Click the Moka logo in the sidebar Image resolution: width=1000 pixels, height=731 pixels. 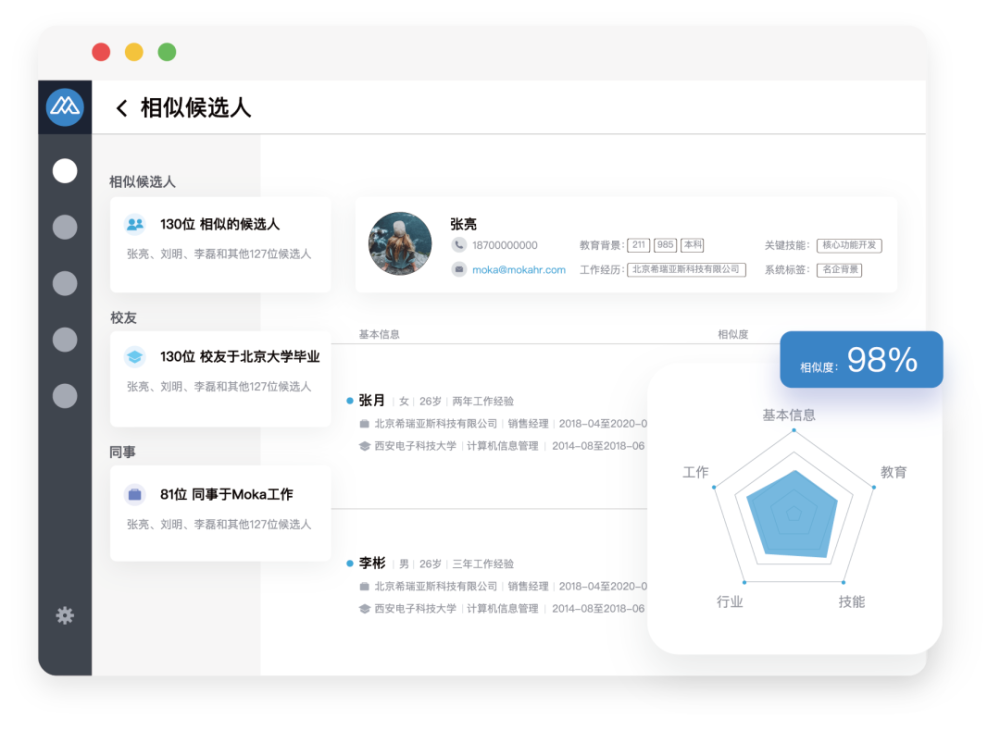coord(64,106)
